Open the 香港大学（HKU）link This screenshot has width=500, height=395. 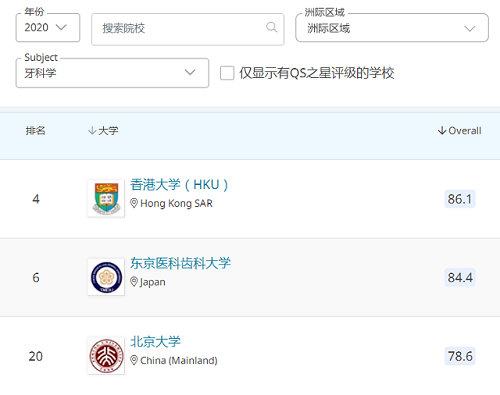click(x=179, y=185)
